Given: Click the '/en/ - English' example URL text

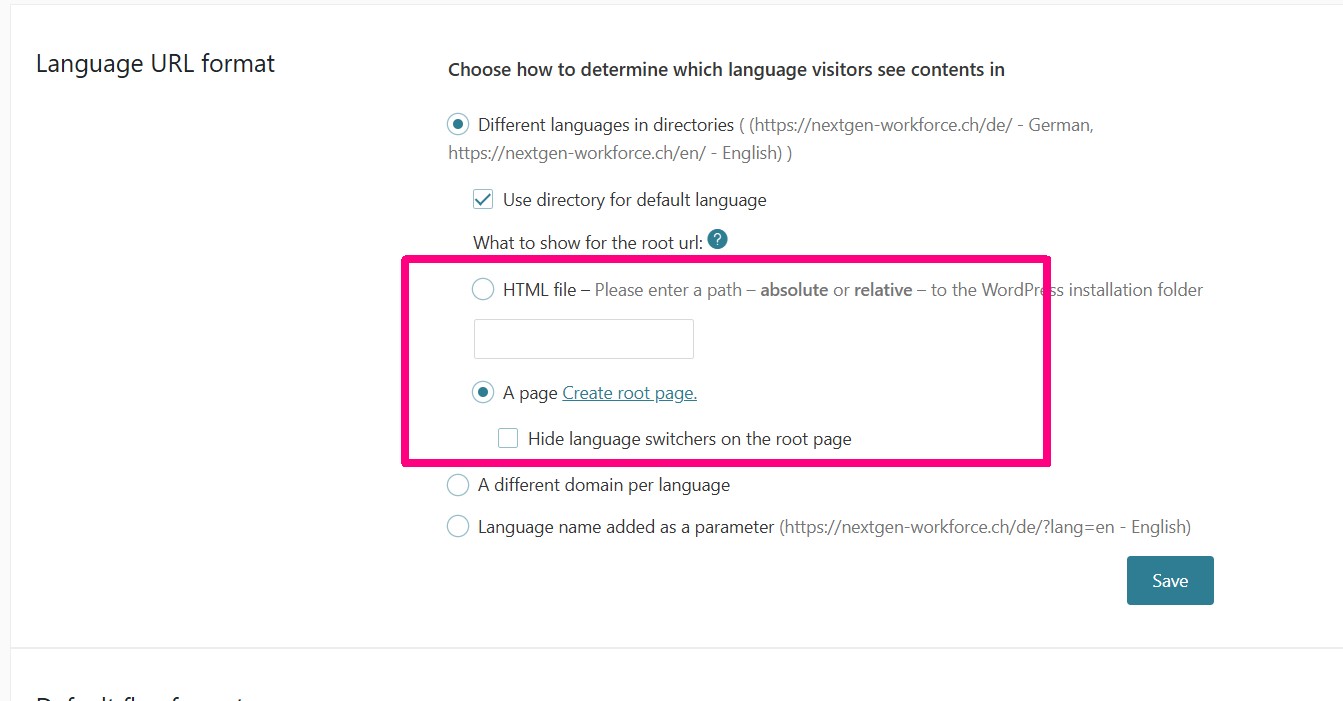Looking at the screenshot, I should (614, 154).
